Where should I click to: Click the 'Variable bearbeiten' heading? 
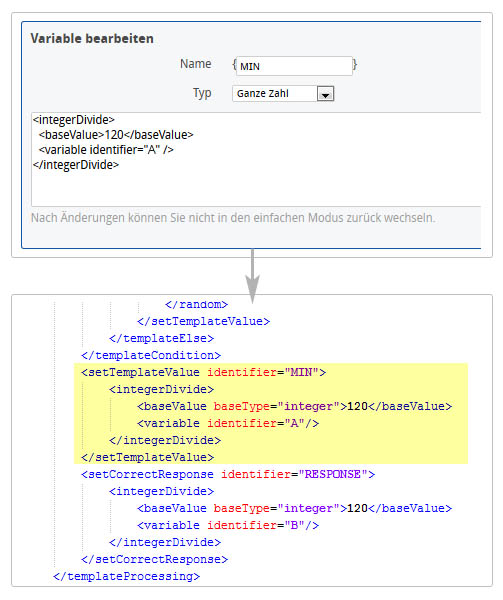tap(92, 38)
